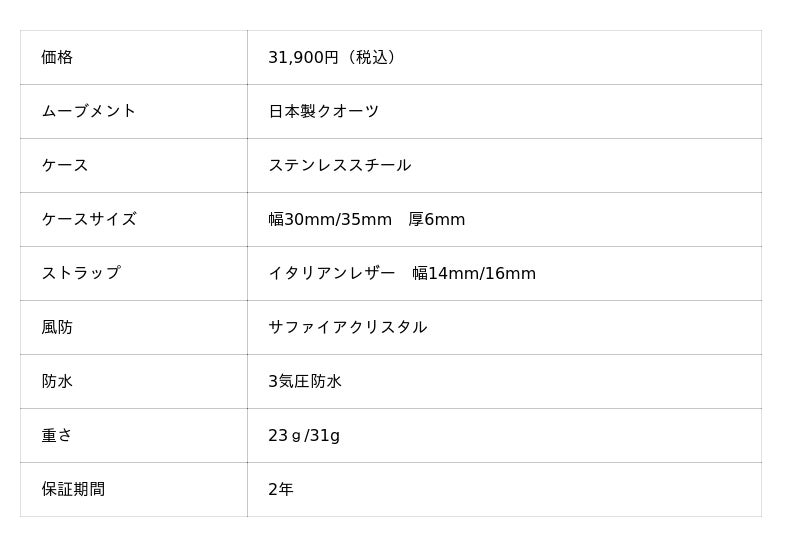Click the 価格 label cell
The width and height of the screenshot is (800, 547).
(x=57, y=58)
